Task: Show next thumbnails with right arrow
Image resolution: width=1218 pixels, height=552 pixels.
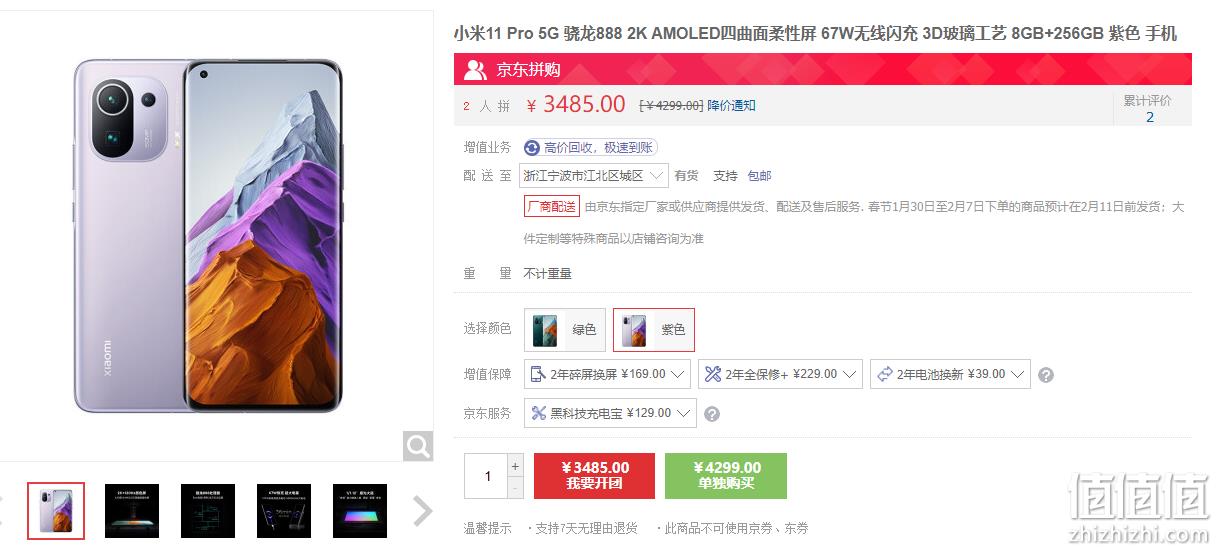Action: (x=423, y=511)
